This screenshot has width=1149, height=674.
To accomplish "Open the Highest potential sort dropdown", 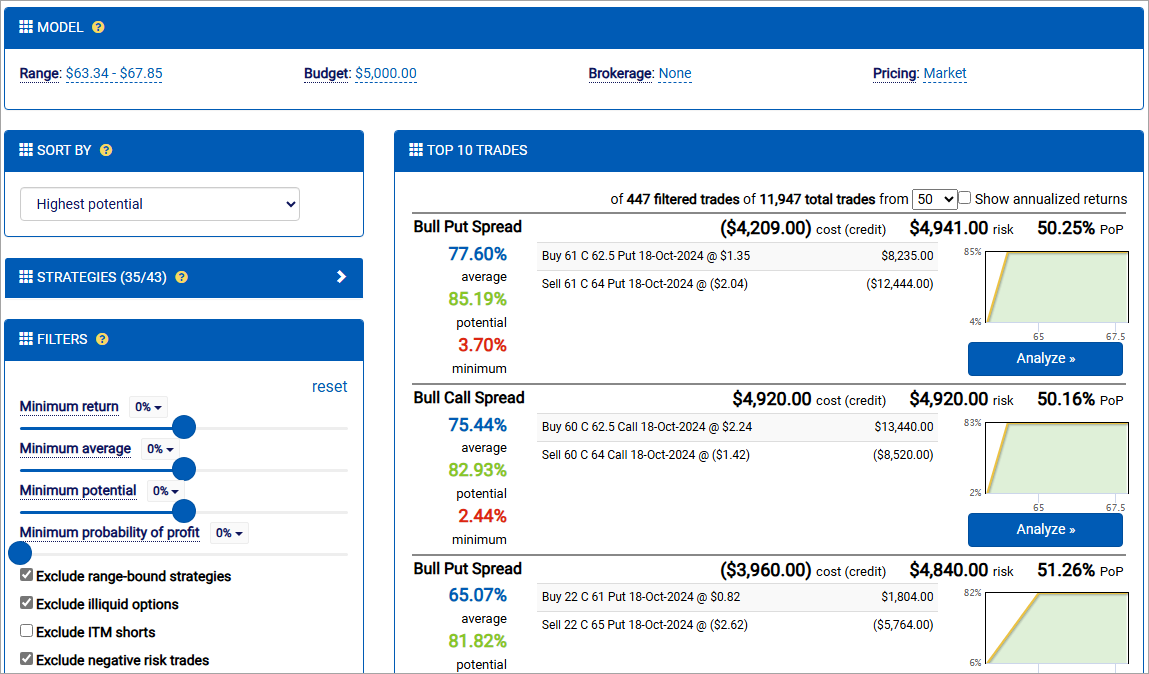I will (160, 204).
